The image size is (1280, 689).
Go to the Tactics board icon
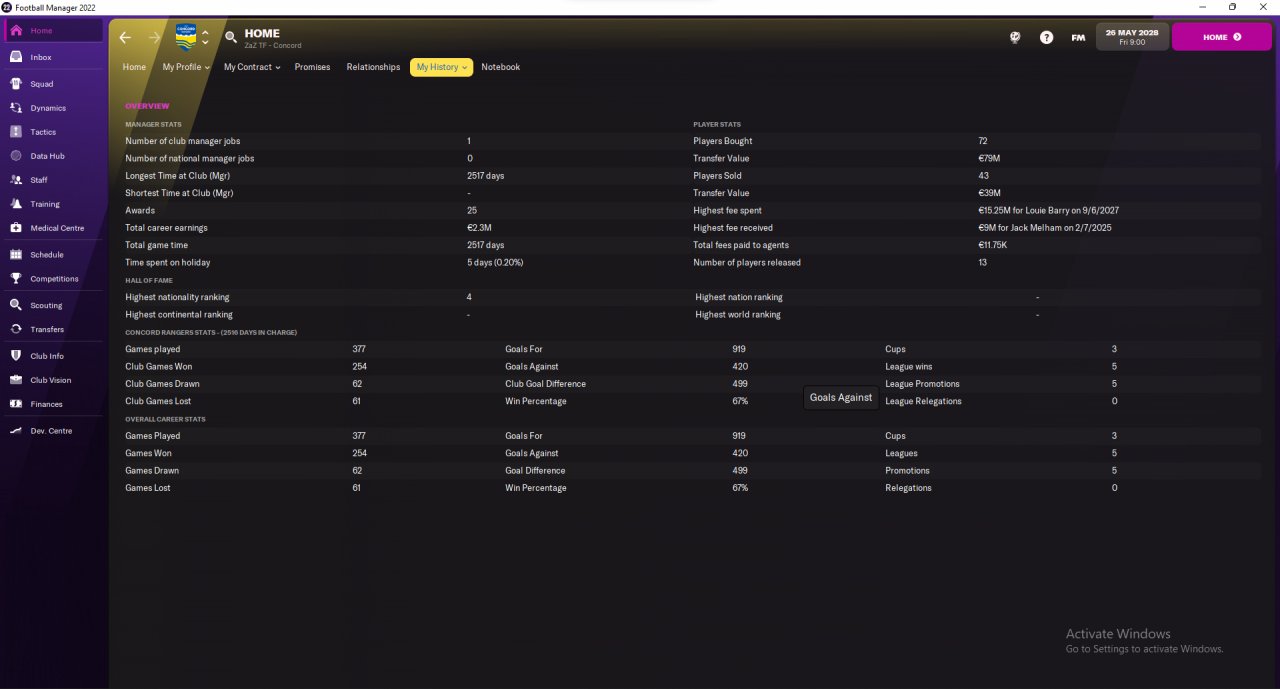[16, 132]
